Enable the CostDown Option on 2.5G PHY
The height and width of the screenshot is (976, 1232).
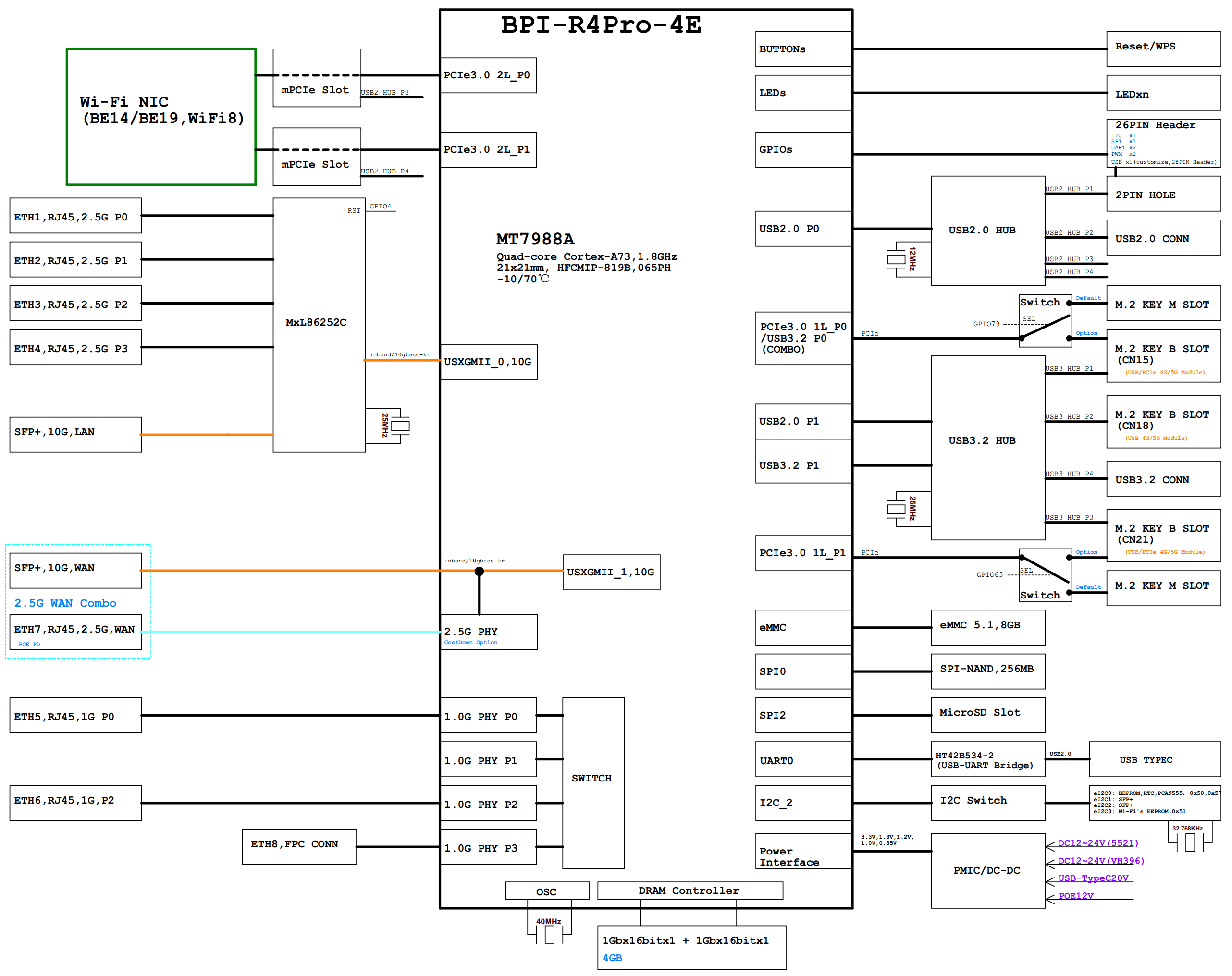click(470, 642)
